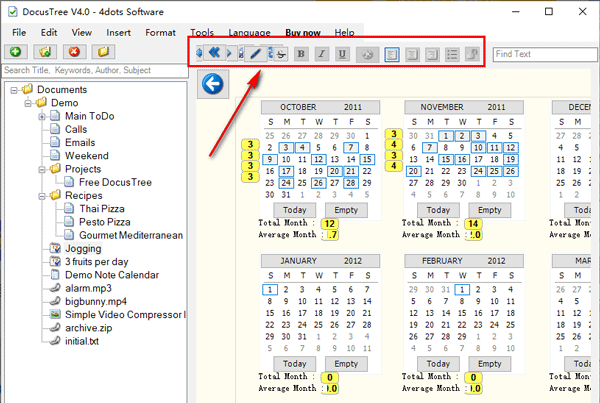Click the DocusTree app icon in title bar
Viewport: 600px width, 403px height.
tap(13, 12)
